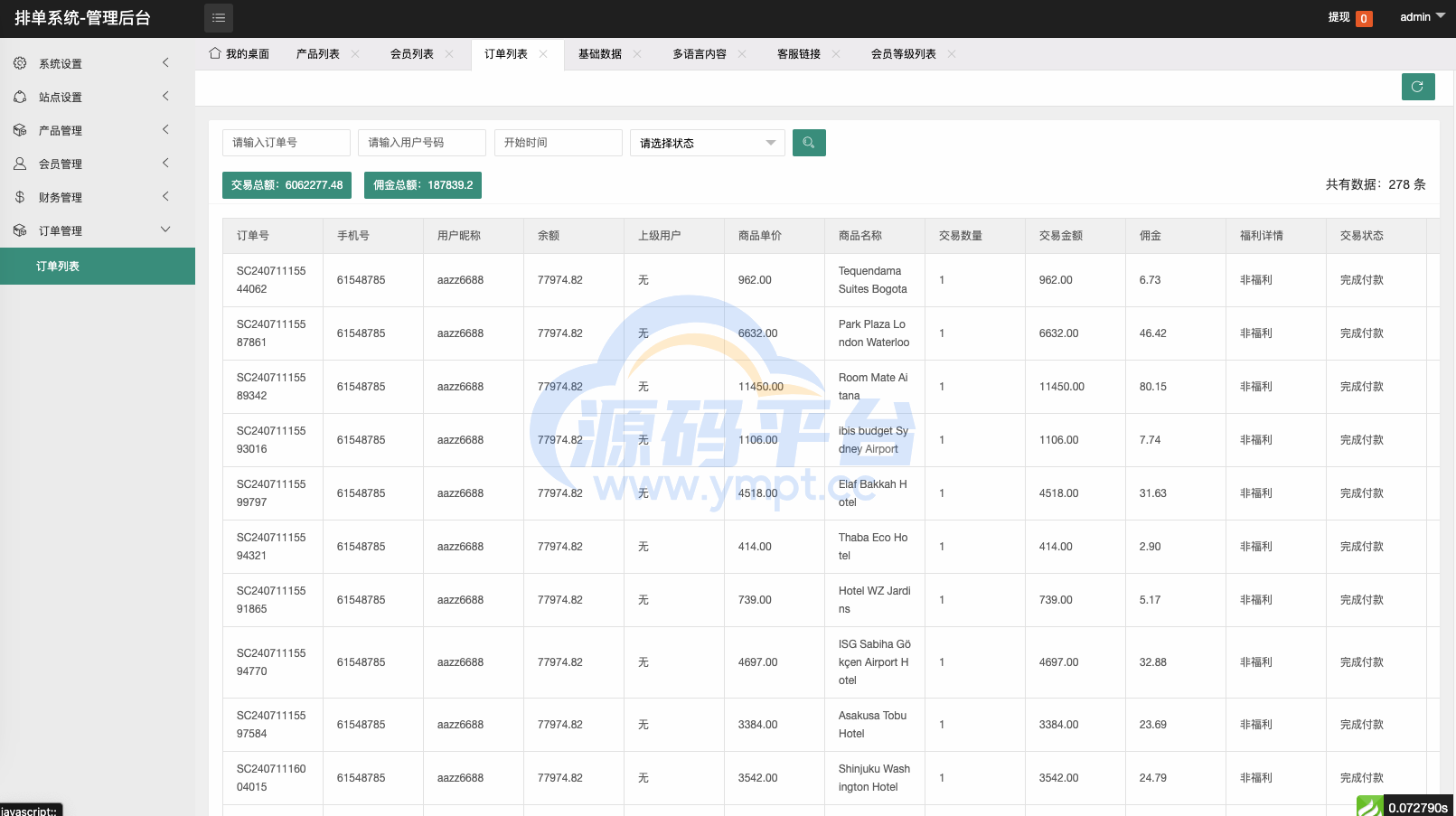This screenshot has height=816, width=1456.
Task: Close the 订单列表 tab
Action: click(x=543, y=54)
